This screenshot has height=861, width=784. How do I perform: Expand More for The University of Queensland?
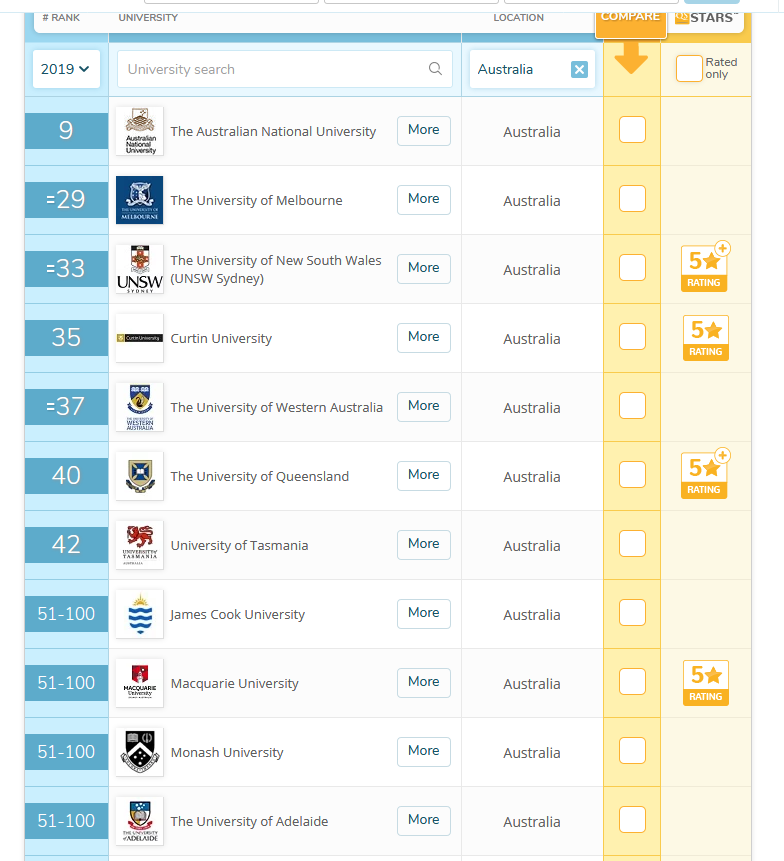424,476
